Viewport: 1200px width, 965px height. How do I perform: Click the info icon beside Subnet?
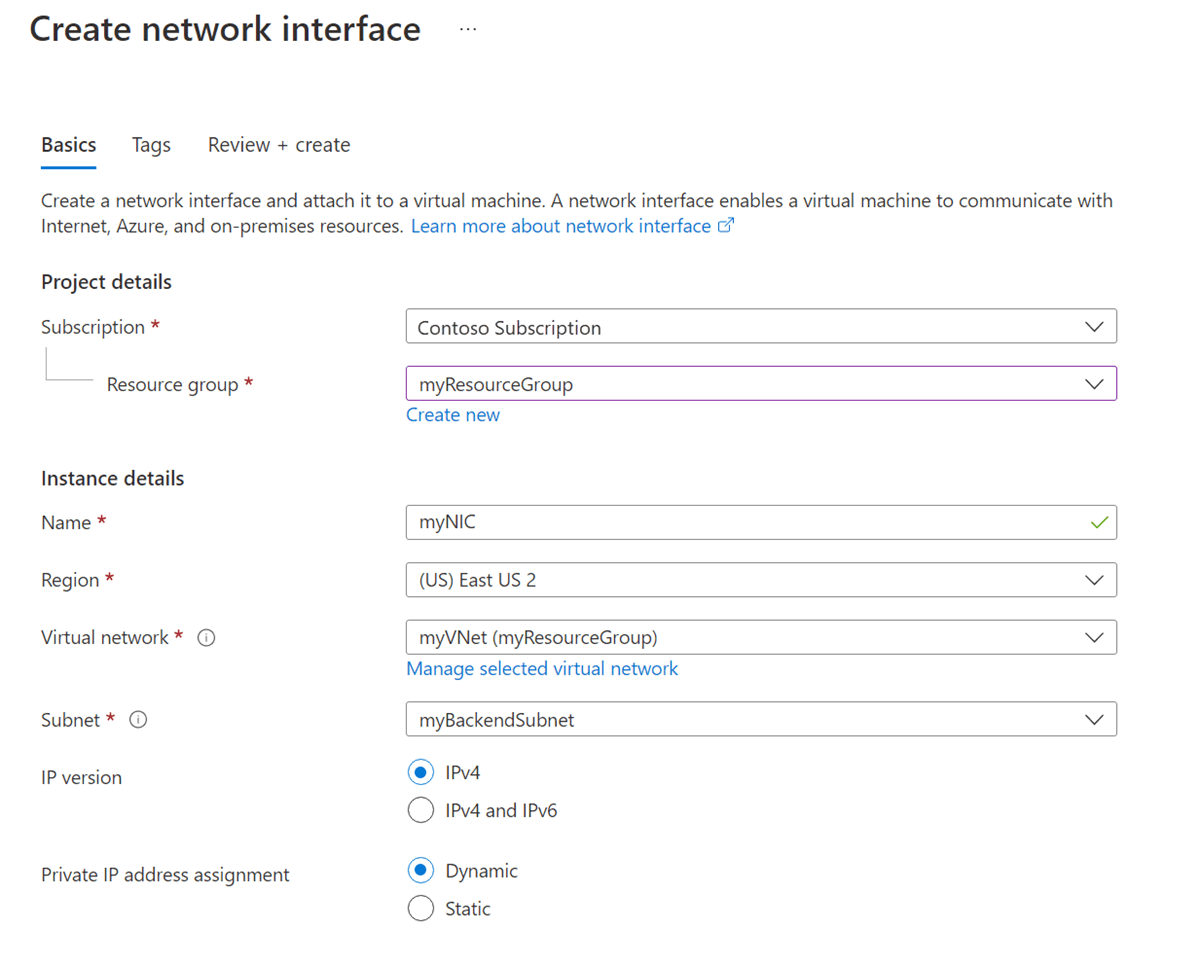138,719
